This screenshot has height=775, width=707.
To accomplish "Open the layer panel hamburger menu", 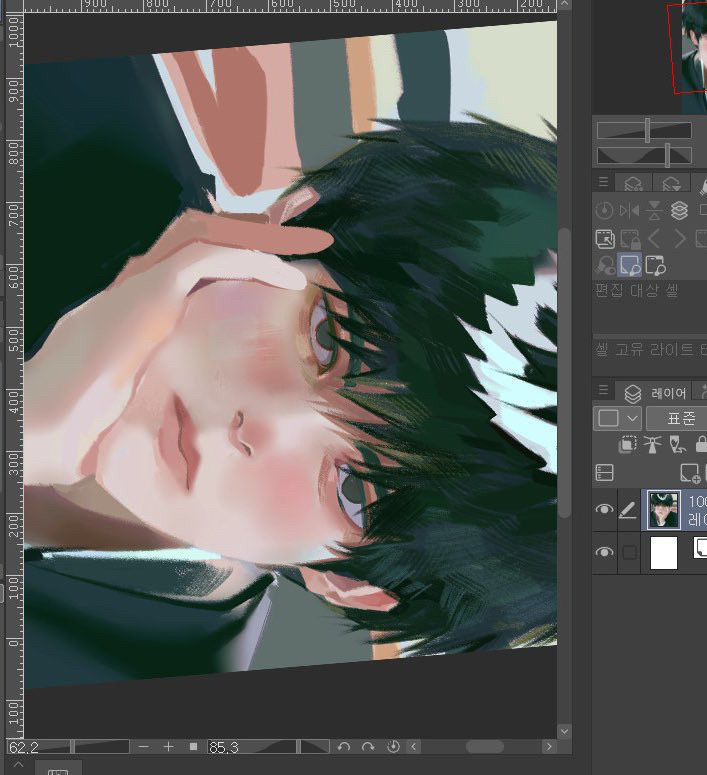I will (603, 391).
